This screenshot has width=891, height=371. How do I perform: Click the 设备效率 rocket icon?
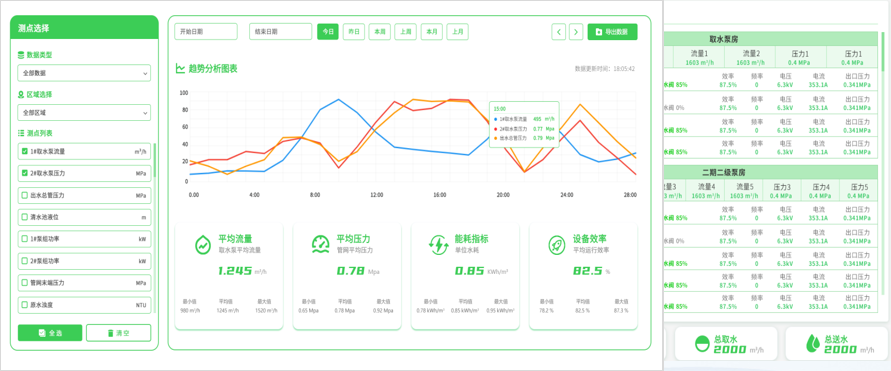coord(557,244)
